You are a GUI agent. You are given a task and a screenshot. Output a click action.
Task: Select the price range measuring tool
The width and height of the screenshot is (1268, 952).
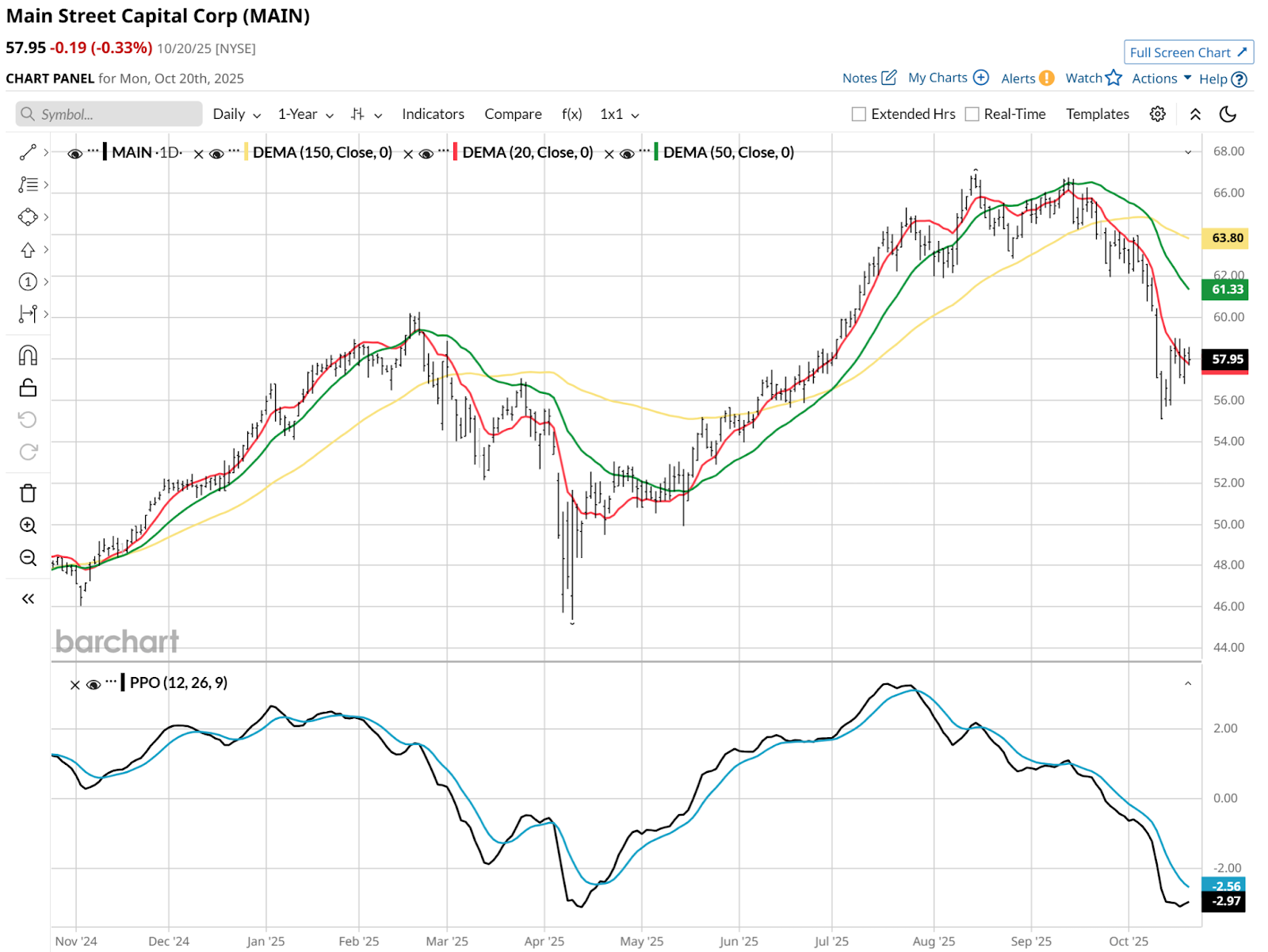[x=28, y=314]
